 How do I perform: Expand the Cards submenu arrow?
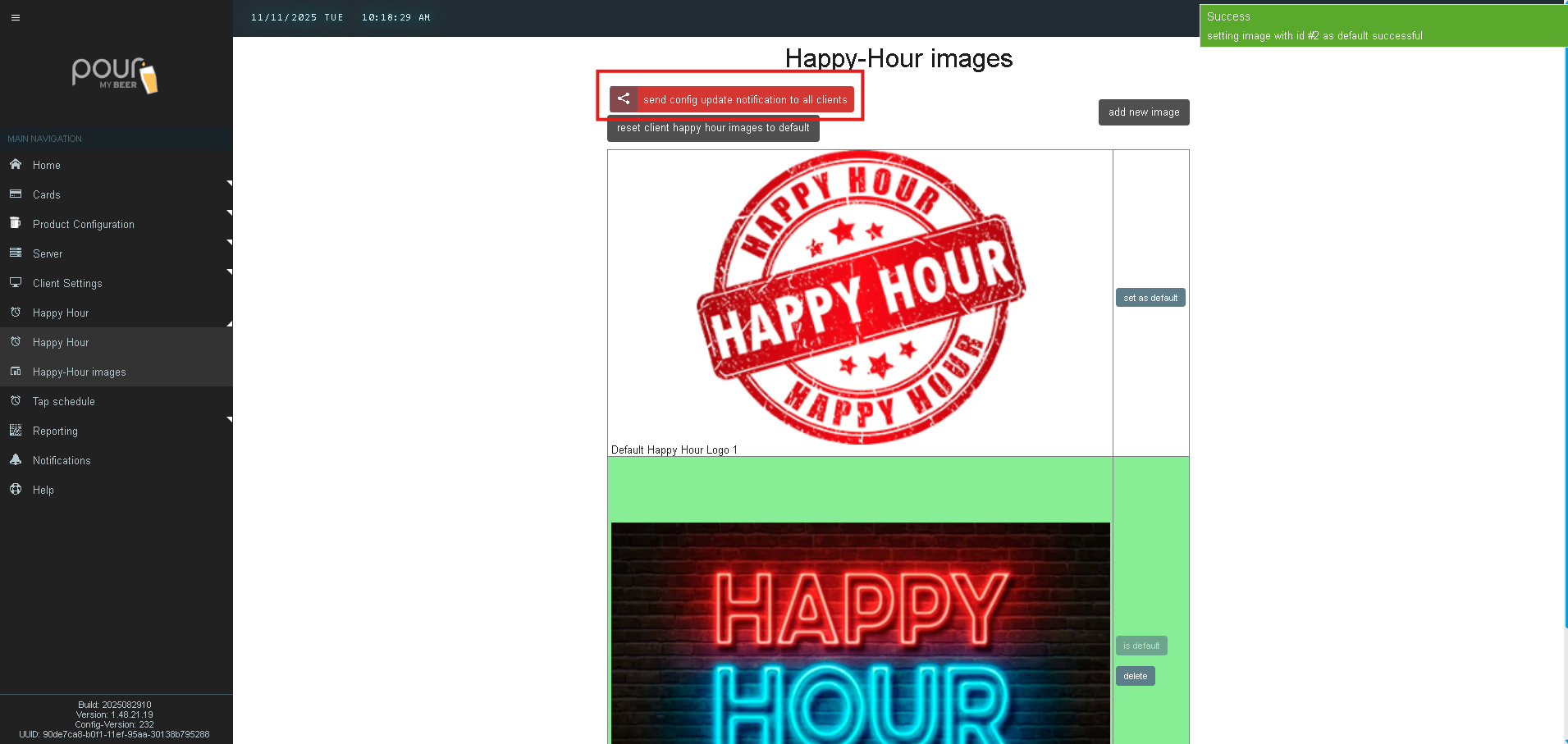click(229, 184)
